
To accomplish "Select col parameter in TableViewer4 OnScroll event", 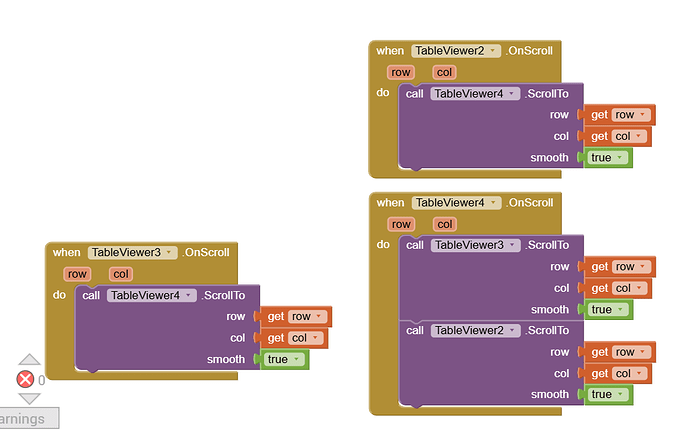I will (444, 224).
